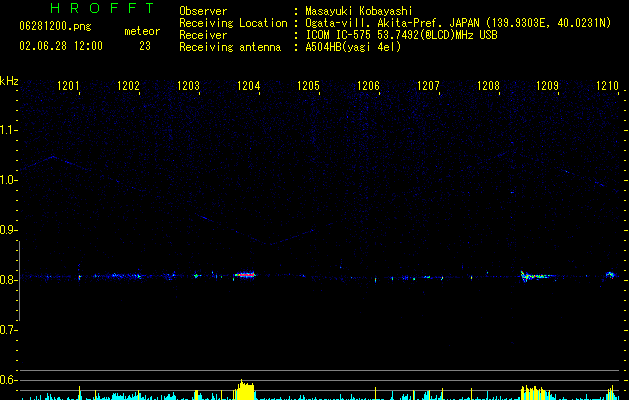Click the 0.7 kHz axis label
629x400 pixels.
click(8, 330)
